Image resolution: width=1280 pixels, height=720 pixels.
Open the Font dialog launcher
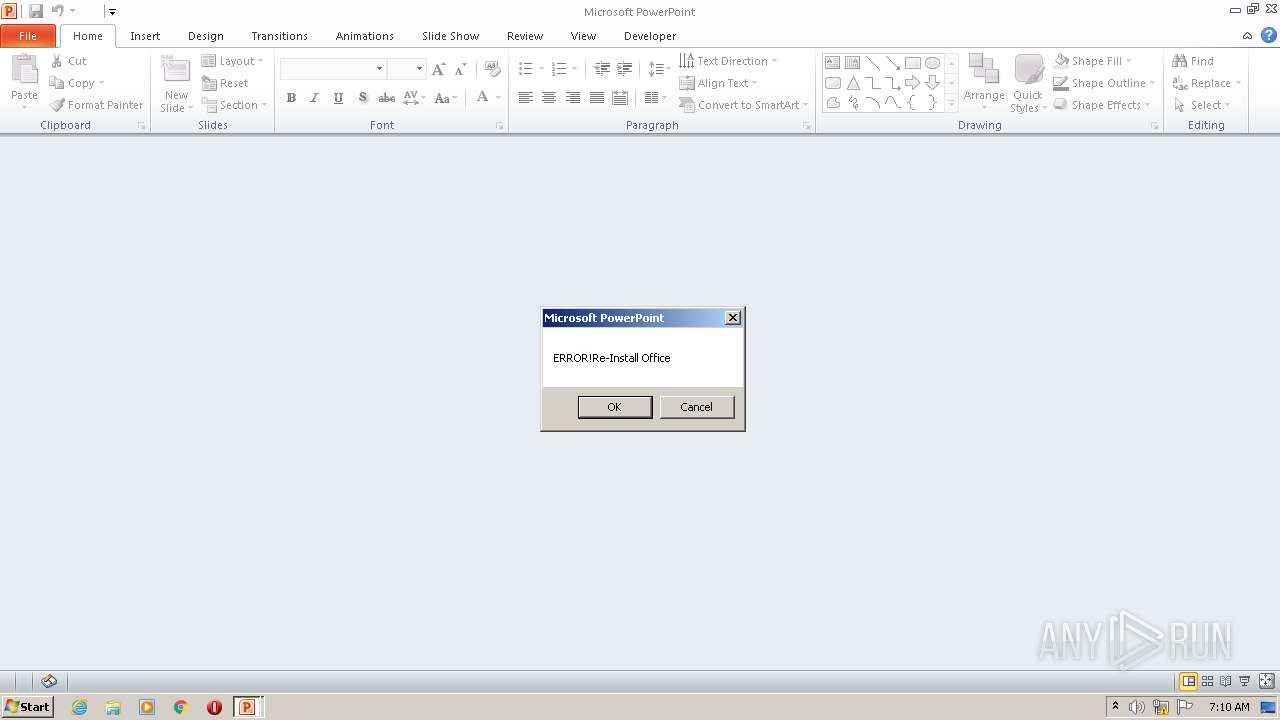coord(499,126)
